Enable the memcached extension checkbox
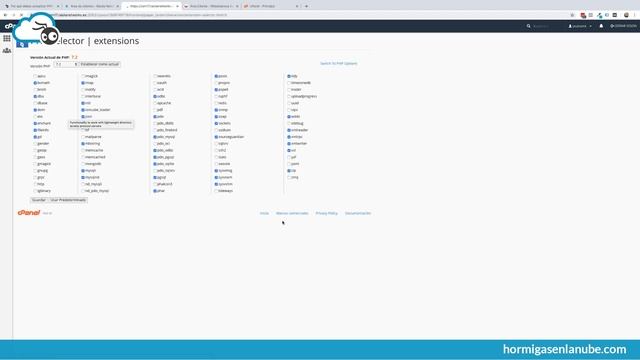 [x=83, y=157]
